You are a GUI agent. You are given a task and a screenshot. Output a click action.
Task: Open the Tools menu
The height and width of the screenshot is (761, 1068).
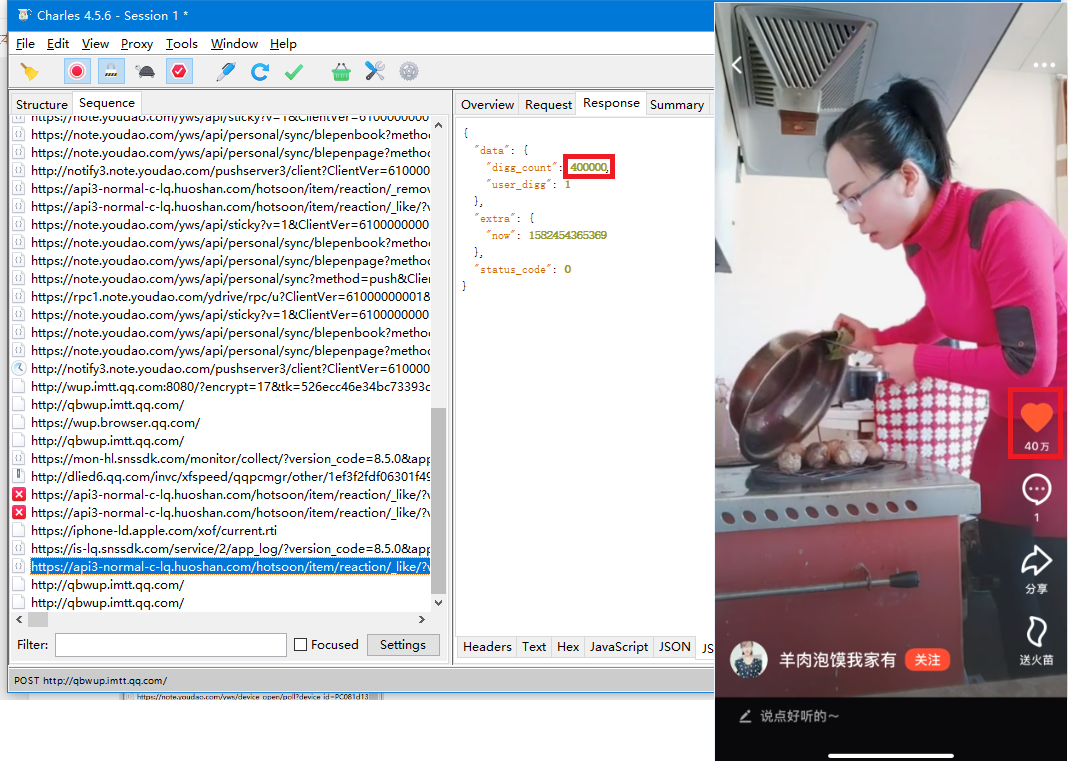point(182,44)
